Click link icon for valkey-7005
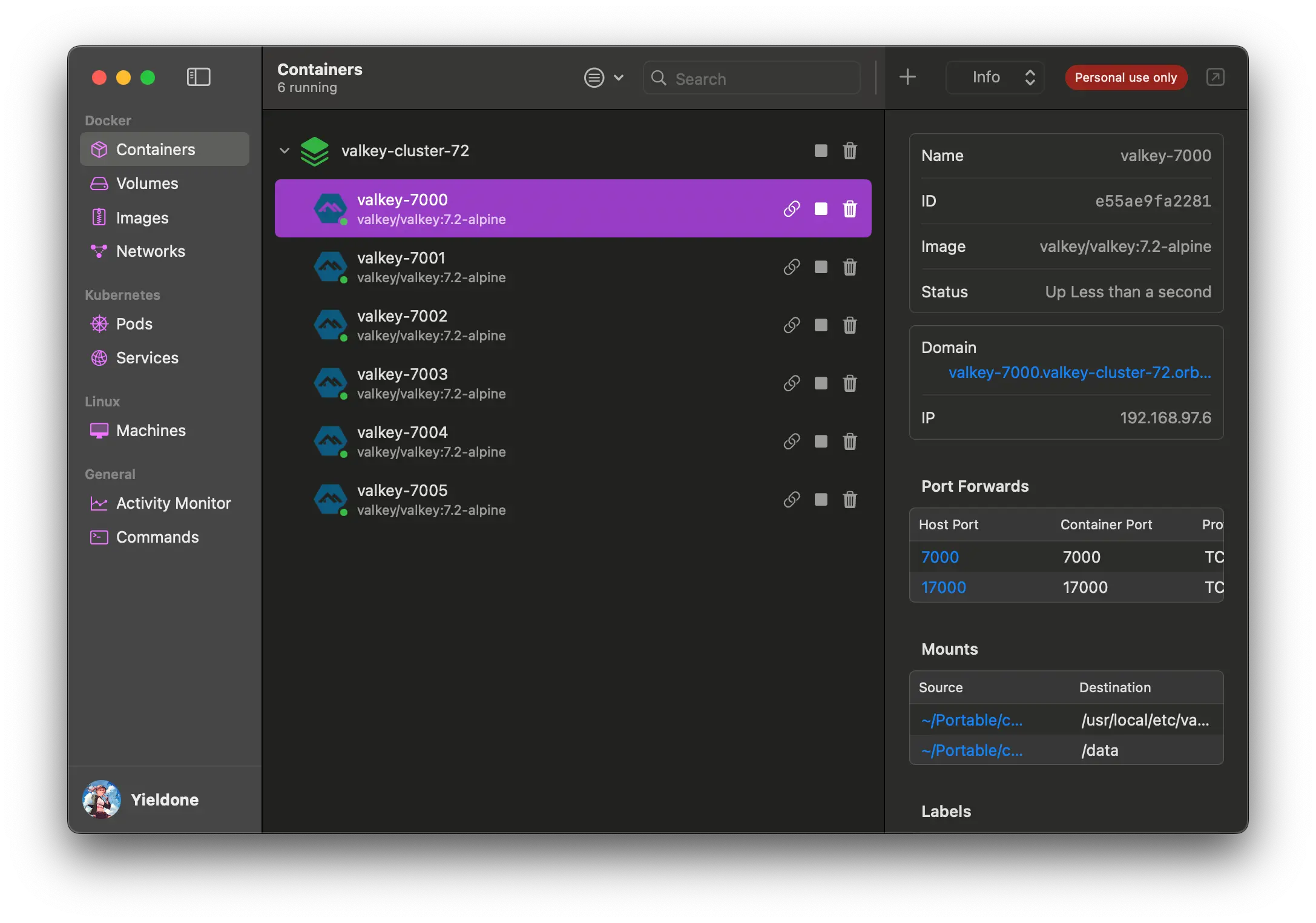This screenshot has width=1316, height=923. [x=791, y=500]
